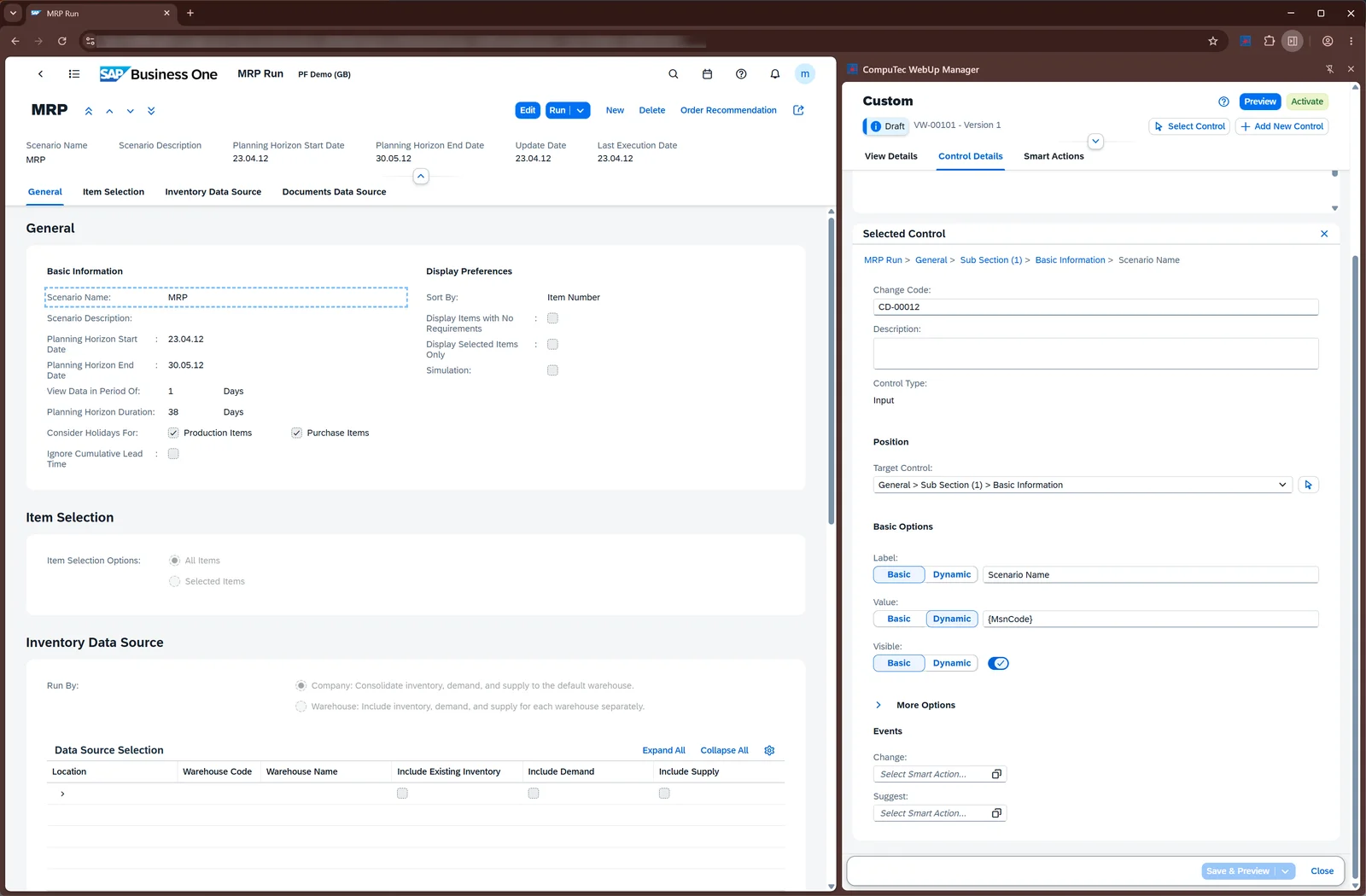Screen dimensions: 1366x896
Task: Open the user avatar 'm' menu
Action: pyautogui.click(x=805, y=74)
